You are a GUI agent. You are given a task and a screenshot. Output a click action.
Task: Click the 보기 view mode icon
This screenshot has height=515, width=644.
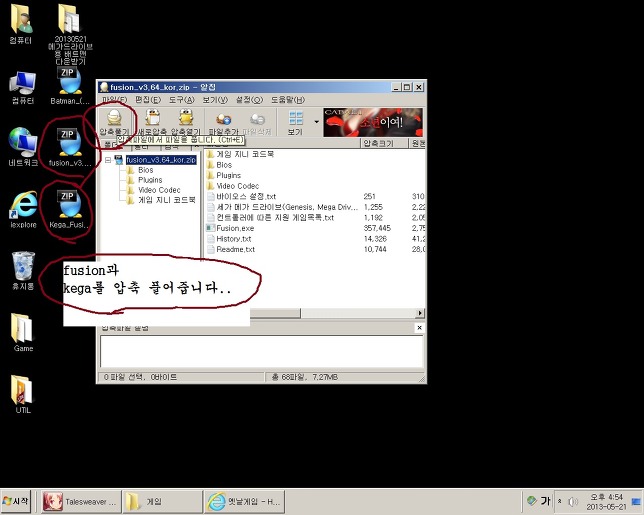[296, 122]
